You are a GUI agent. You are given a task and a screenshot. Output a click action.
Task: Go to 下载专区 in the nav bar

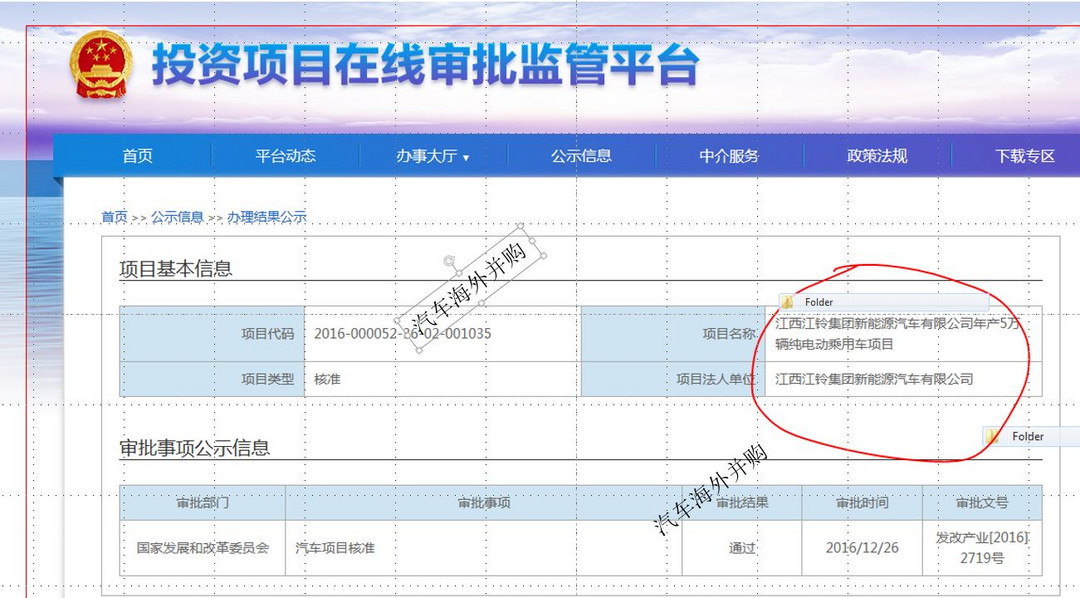coord(1025,156)
